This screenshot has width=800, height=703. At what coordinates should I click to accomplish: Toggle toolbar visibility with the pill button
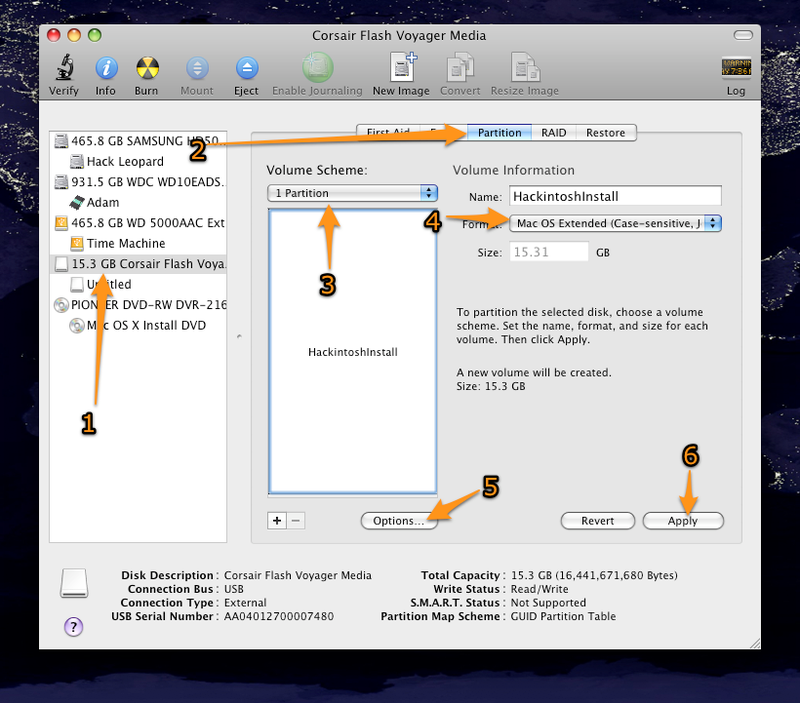(x=743, y=35)
